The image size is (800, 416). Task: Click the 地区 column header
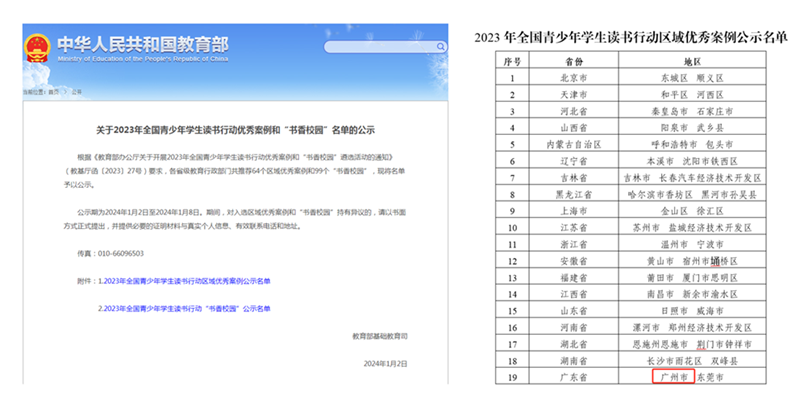tap(692, 62)
